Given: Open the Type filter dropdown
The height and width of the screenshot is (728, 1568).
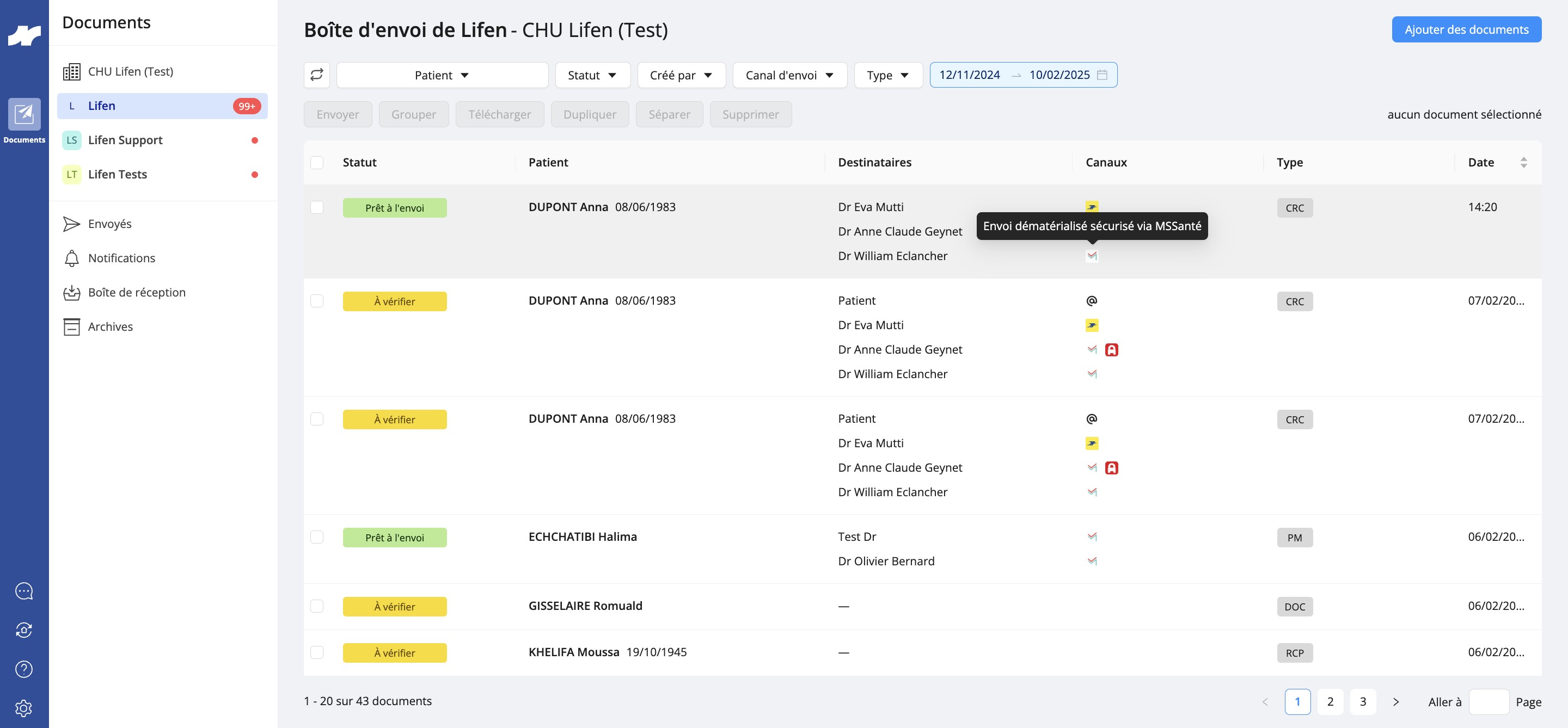Looking at the screenshot, I should click(888, 75).
